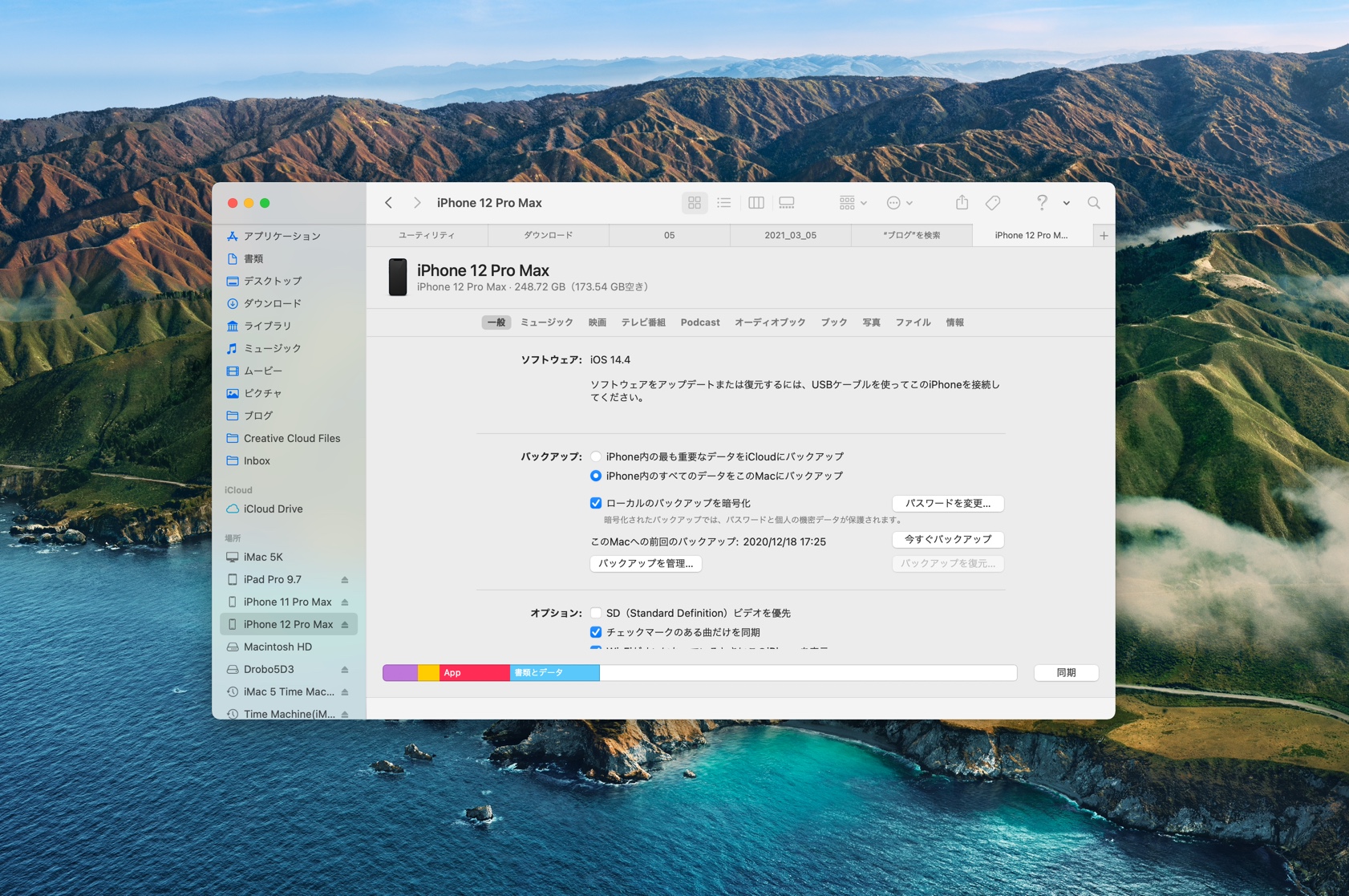
Task: Switch to the 05 tab
Action: coord(670,235)
